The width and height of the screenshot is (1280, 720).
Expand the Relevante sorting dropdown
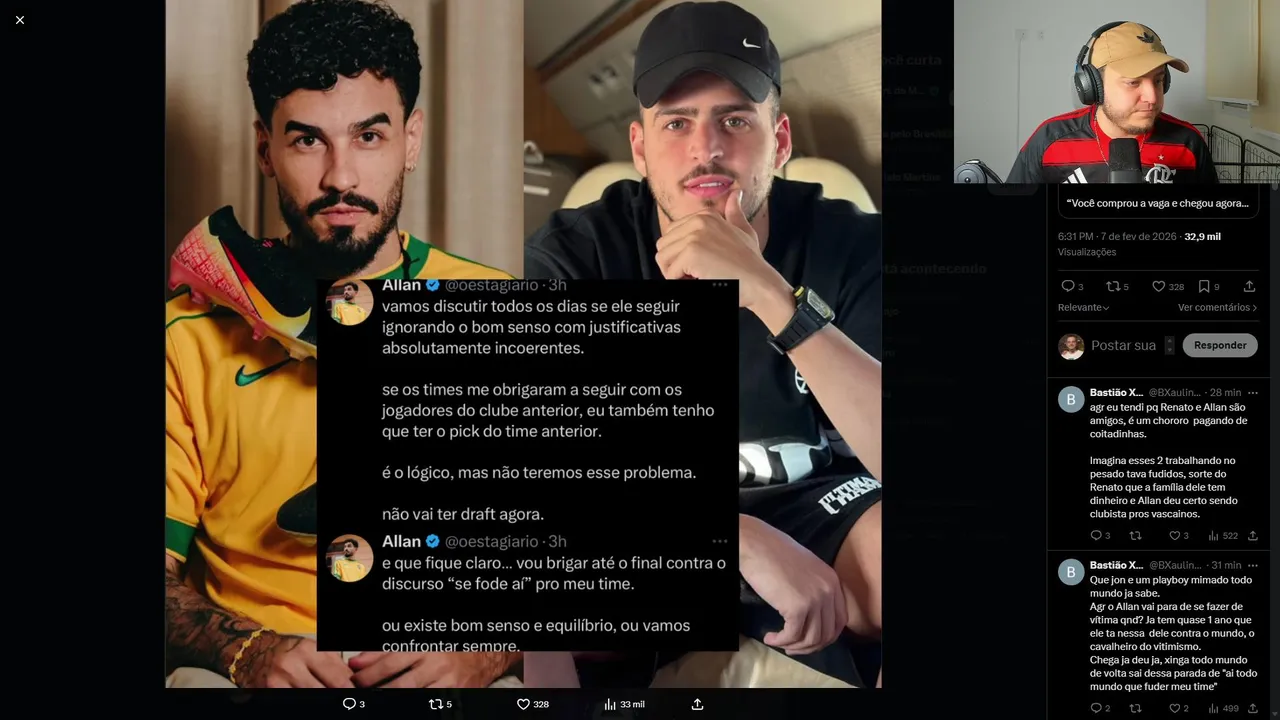pyautogui.click(x=1083, y=307)
